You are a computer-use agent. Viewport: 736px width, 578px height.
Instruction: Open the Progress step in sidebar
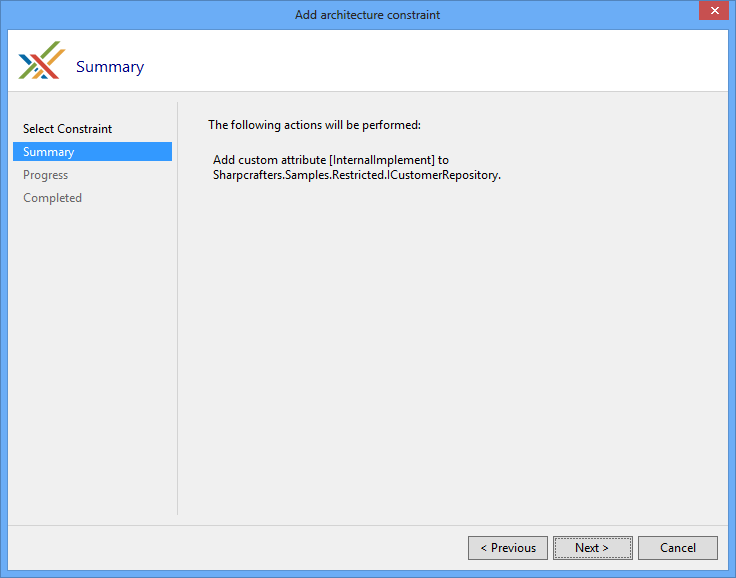(46, 175)
